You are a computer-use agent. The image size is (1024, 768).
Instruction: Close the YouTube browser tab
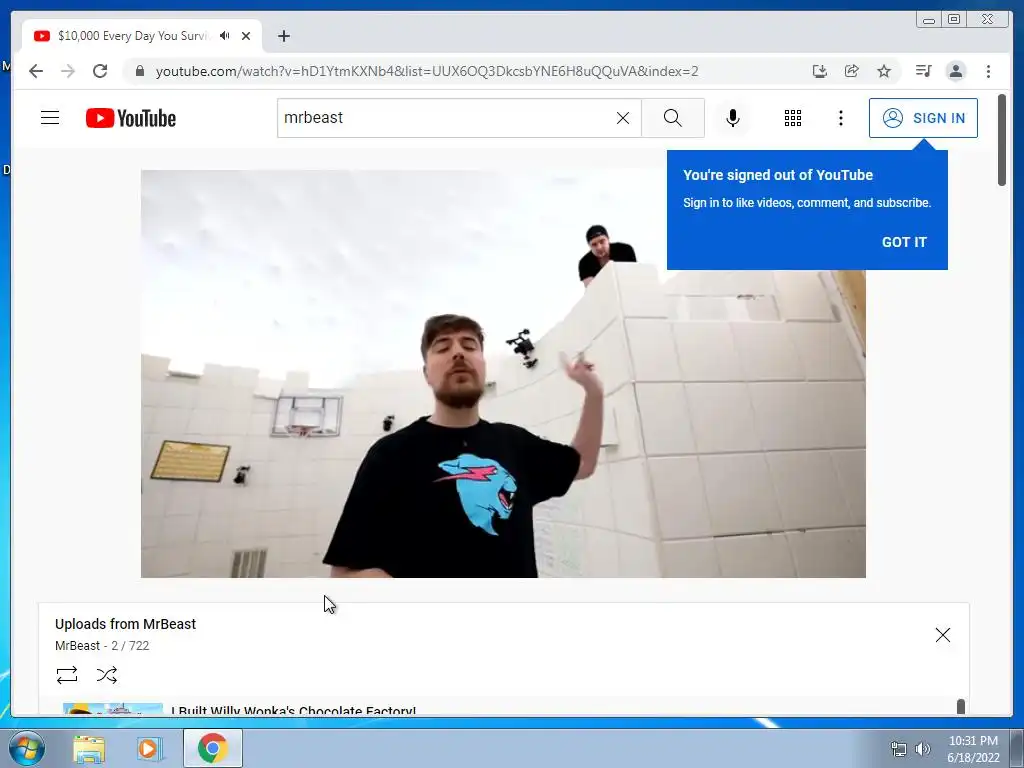tap(246, 36)
